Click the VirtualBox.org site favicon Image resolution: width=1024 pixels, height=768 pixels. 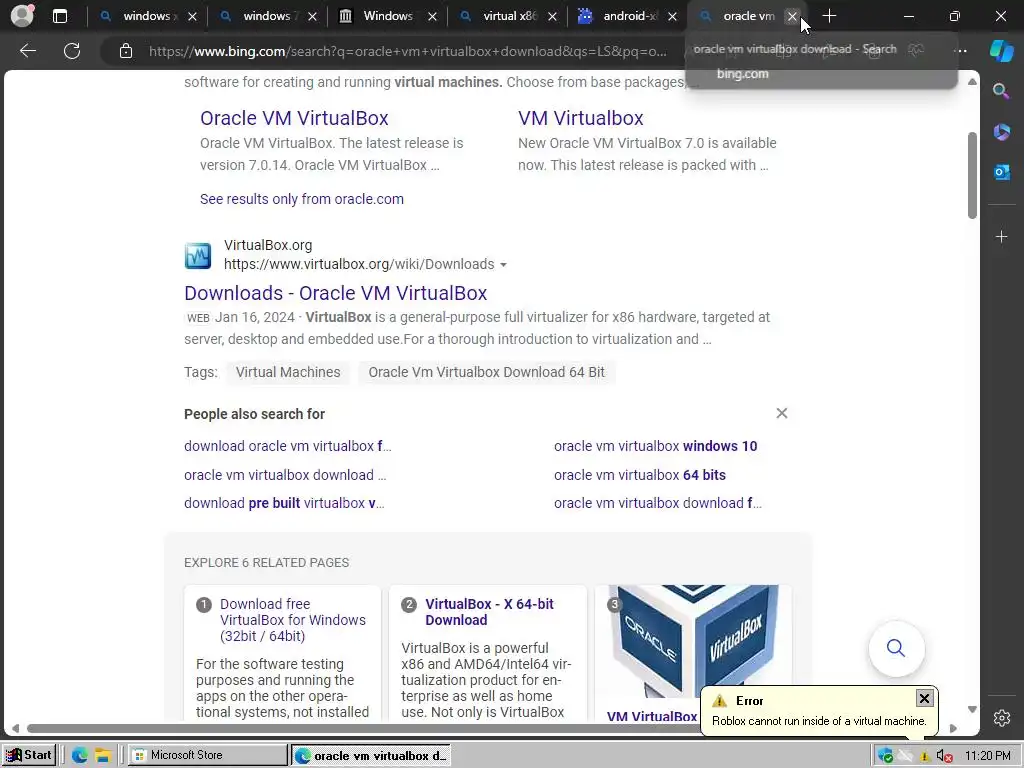click(x=197, y=255)
